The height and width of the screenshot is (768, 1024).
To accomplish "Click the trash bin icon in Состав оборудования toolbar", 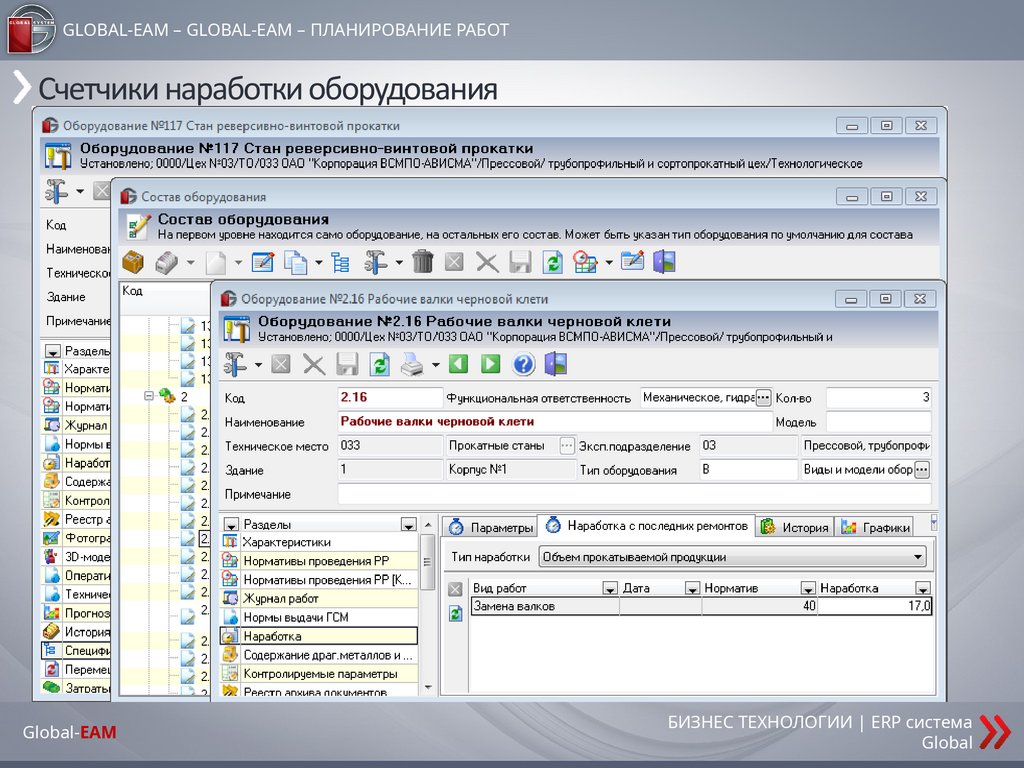I will click(423, 263).
